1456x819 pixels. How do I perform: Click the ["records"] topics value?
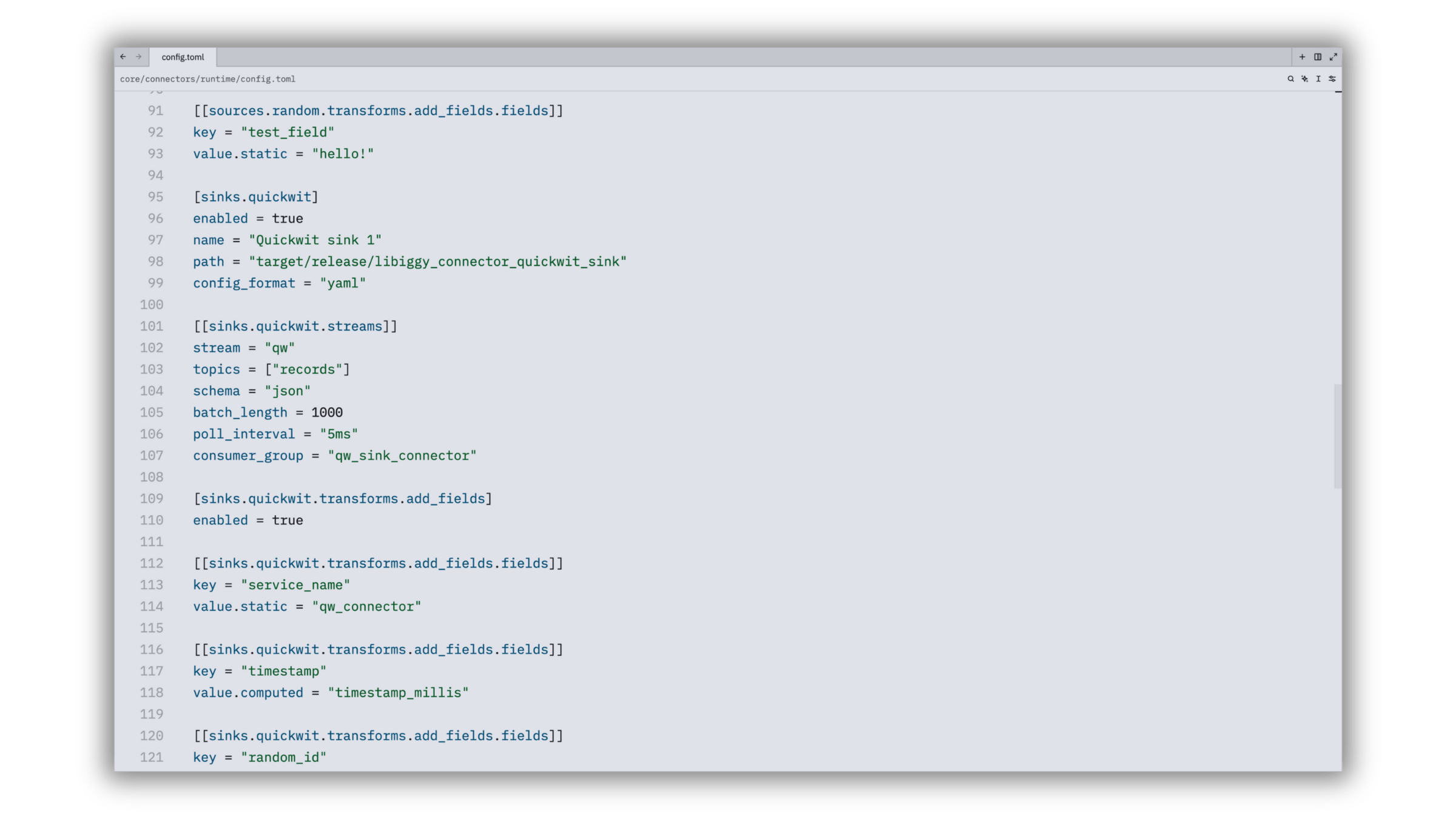point(308,369)
